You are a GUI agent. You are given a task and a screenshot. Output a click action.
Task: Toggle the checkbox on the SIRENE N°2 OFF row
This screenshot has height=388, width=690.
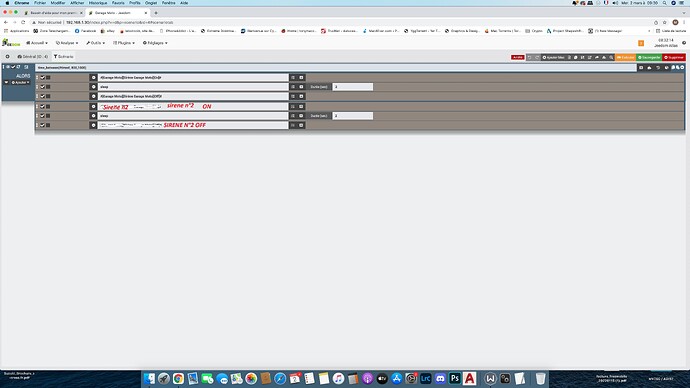pos(43,125)
